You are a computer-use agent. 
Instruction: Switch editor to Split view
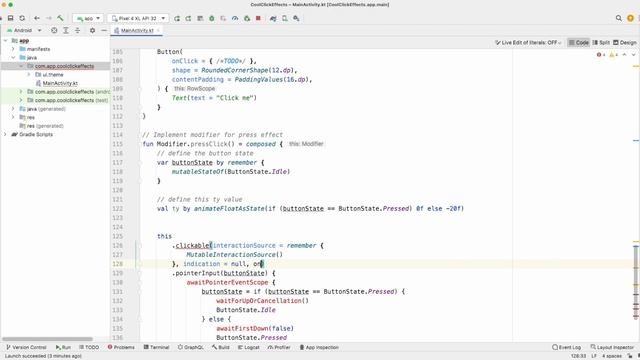tap(601, 42)
